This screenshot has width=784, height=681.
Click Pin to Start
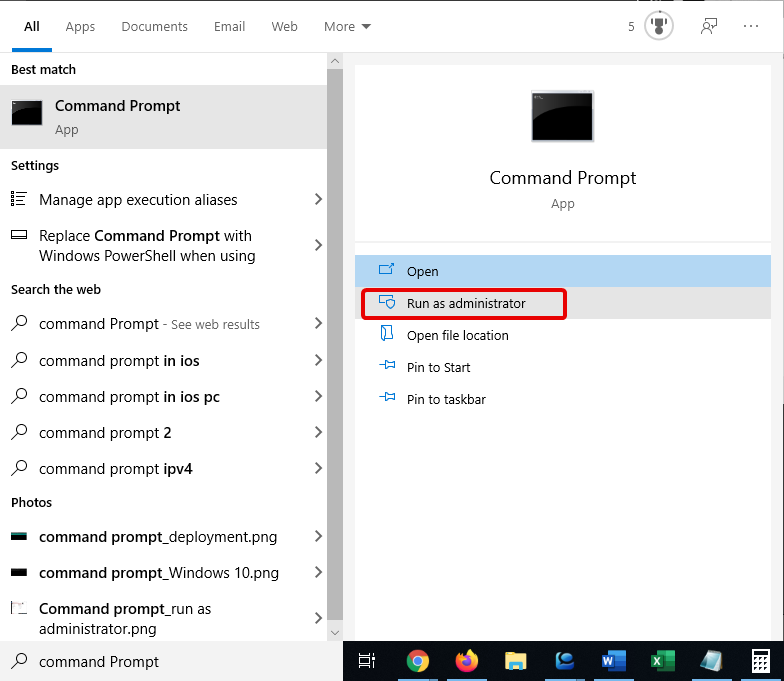562,367
